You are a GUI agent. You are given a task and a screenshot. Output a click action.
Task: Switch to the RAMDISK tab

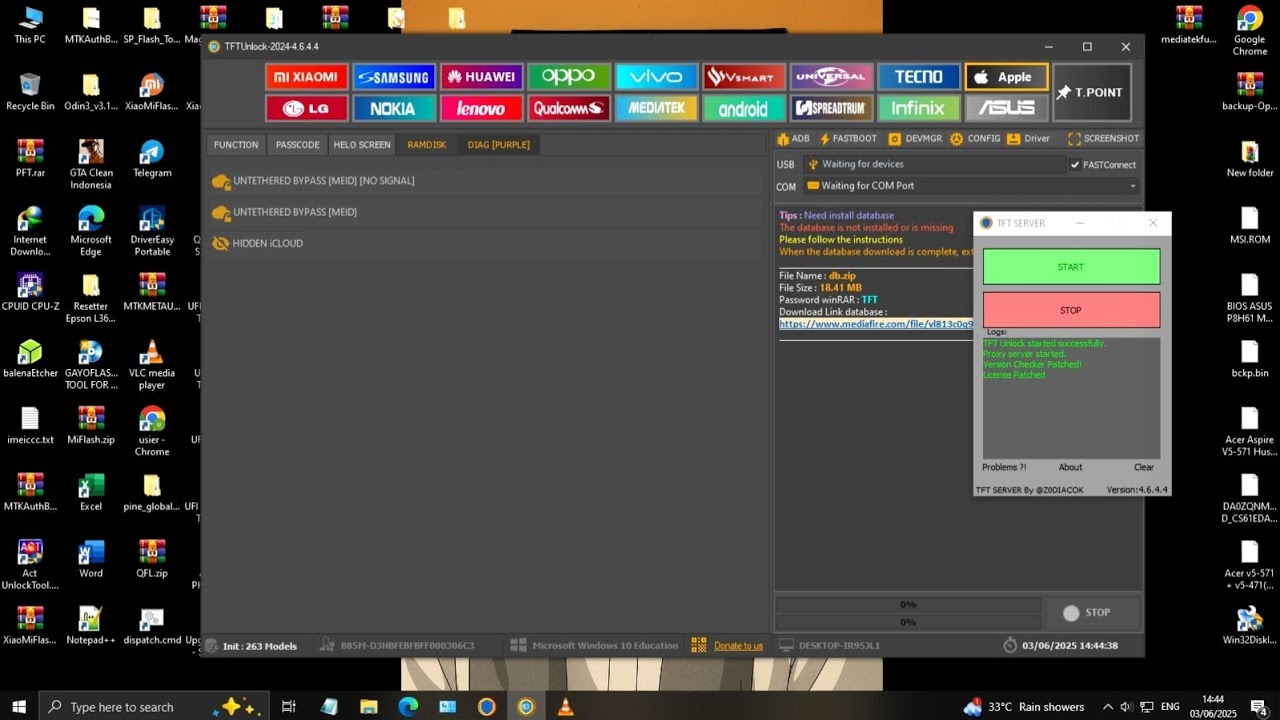tap(427, 145)
